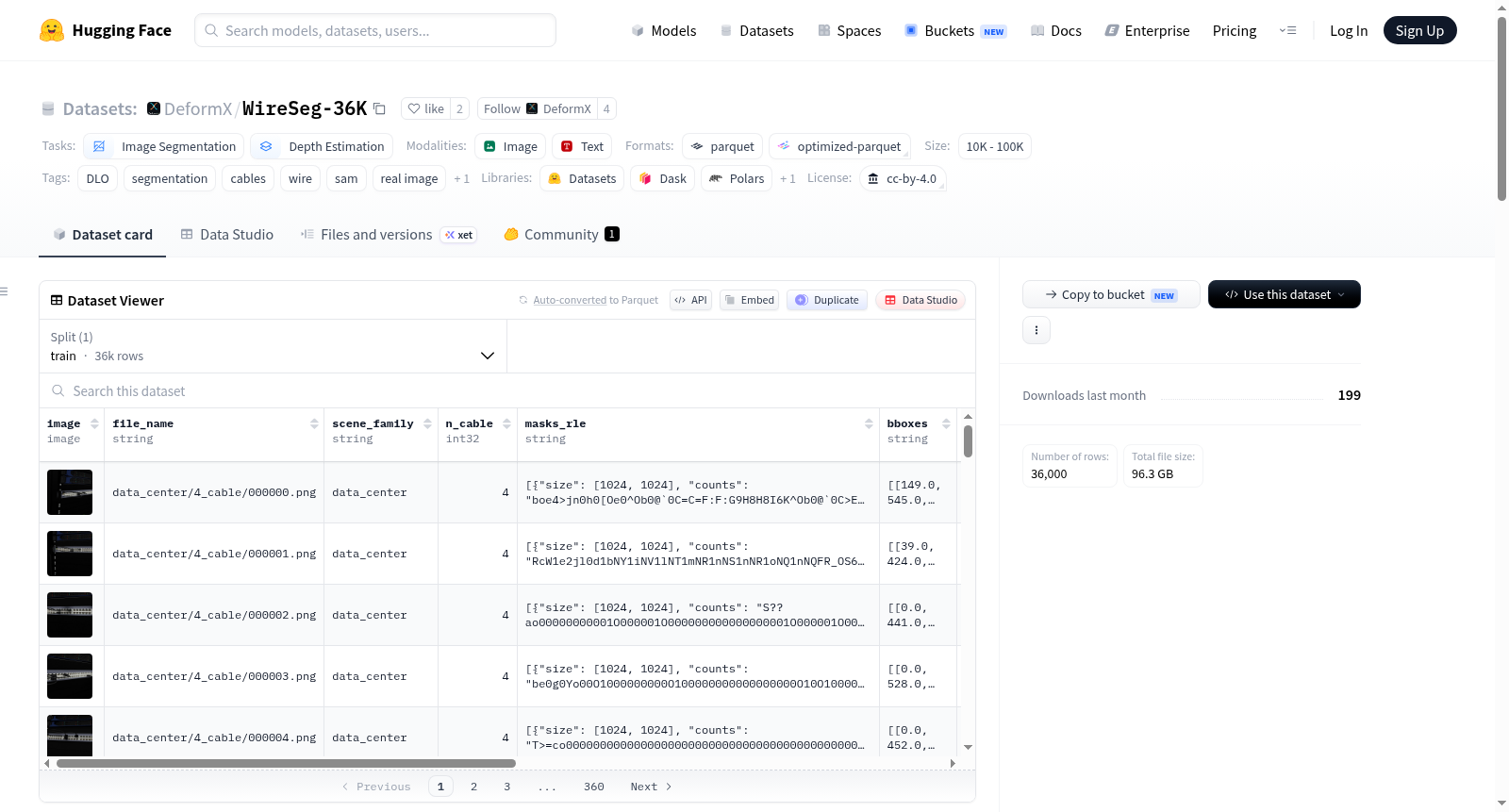Follow the DeformX organization
1509x812 pixels.
coord(538,108)
